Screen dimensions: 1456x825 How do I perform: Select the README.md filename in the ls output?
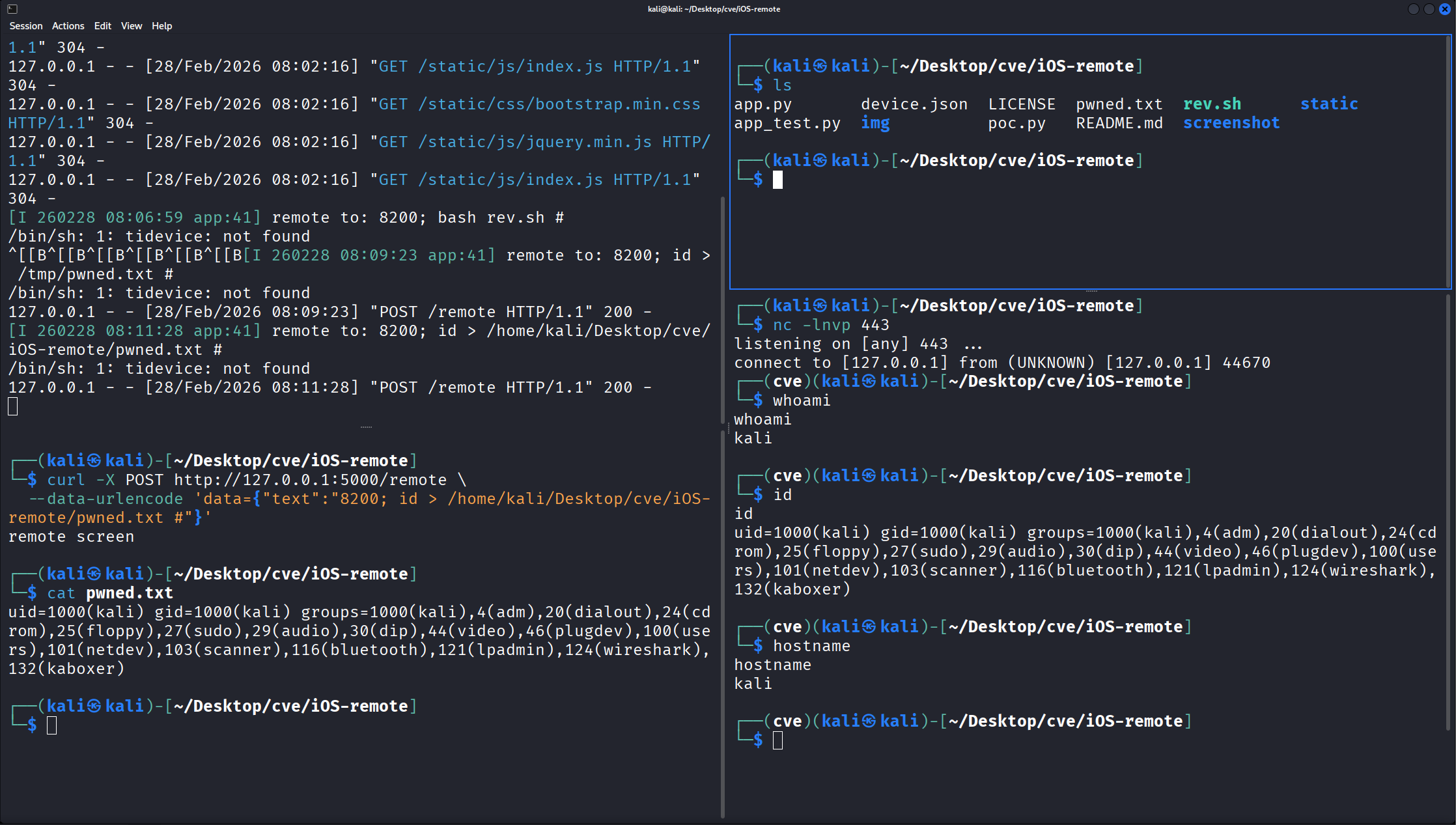tap(1119, 122)
